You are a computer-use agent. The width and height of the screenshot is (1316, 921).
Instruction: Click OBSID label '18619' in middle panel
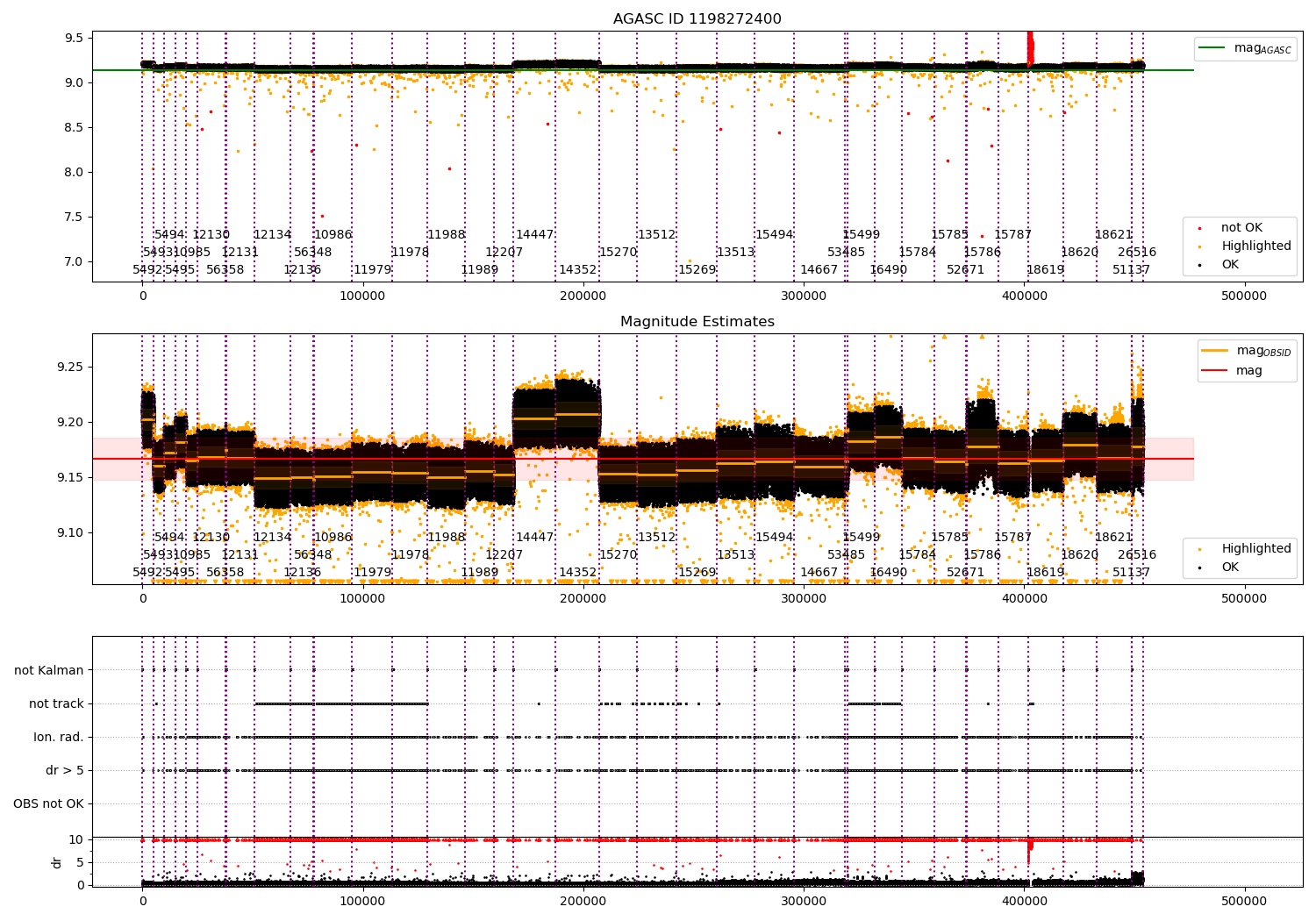pyautogui.click(x=1045, y=573)
